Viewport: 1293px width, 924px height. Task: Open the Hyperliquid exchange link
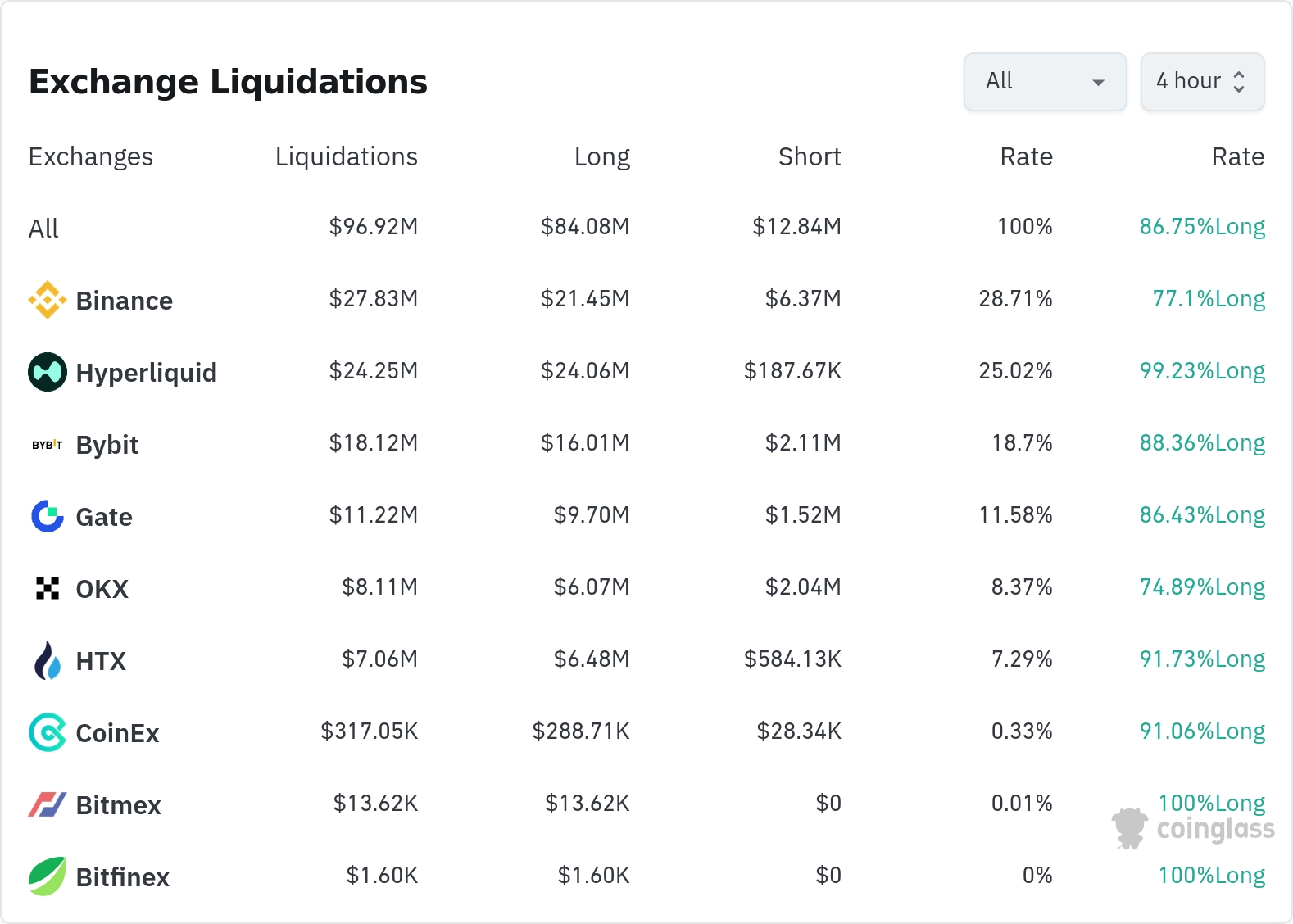coord(146,373)
